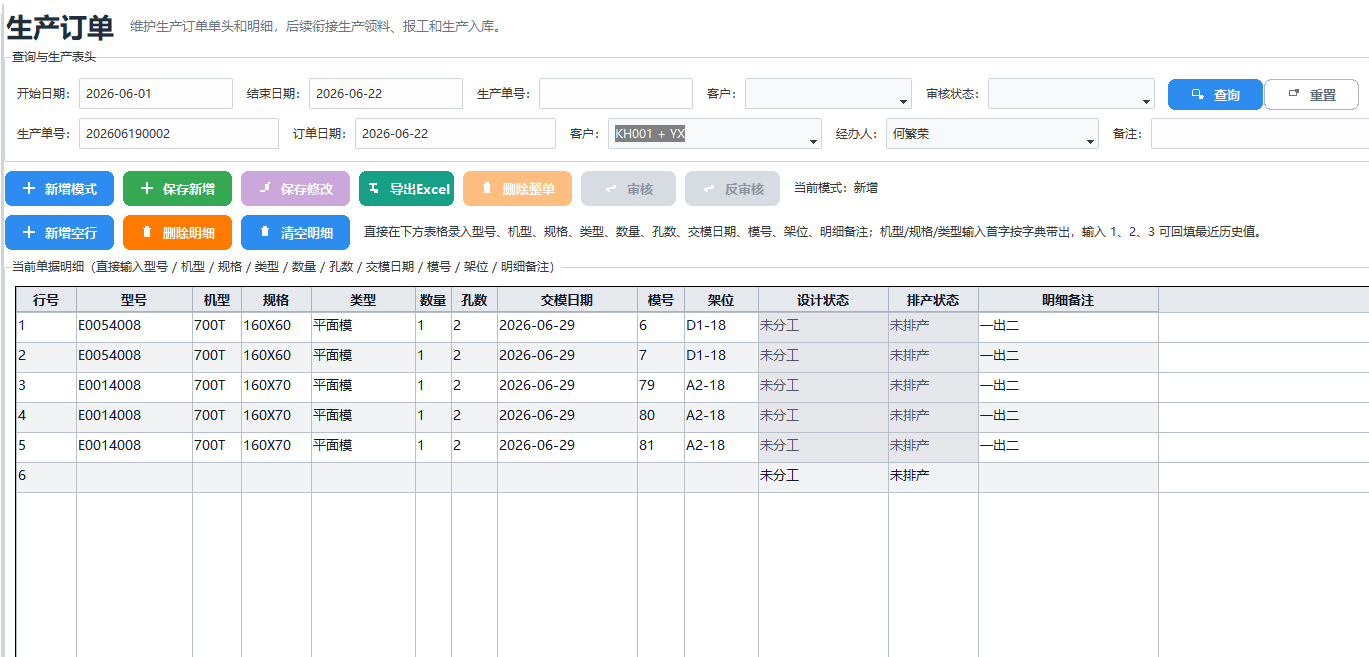Viewport: 1369px width, 657px height.
Task: Click the 明细备注 column header
Action: tap(1068, 300)
